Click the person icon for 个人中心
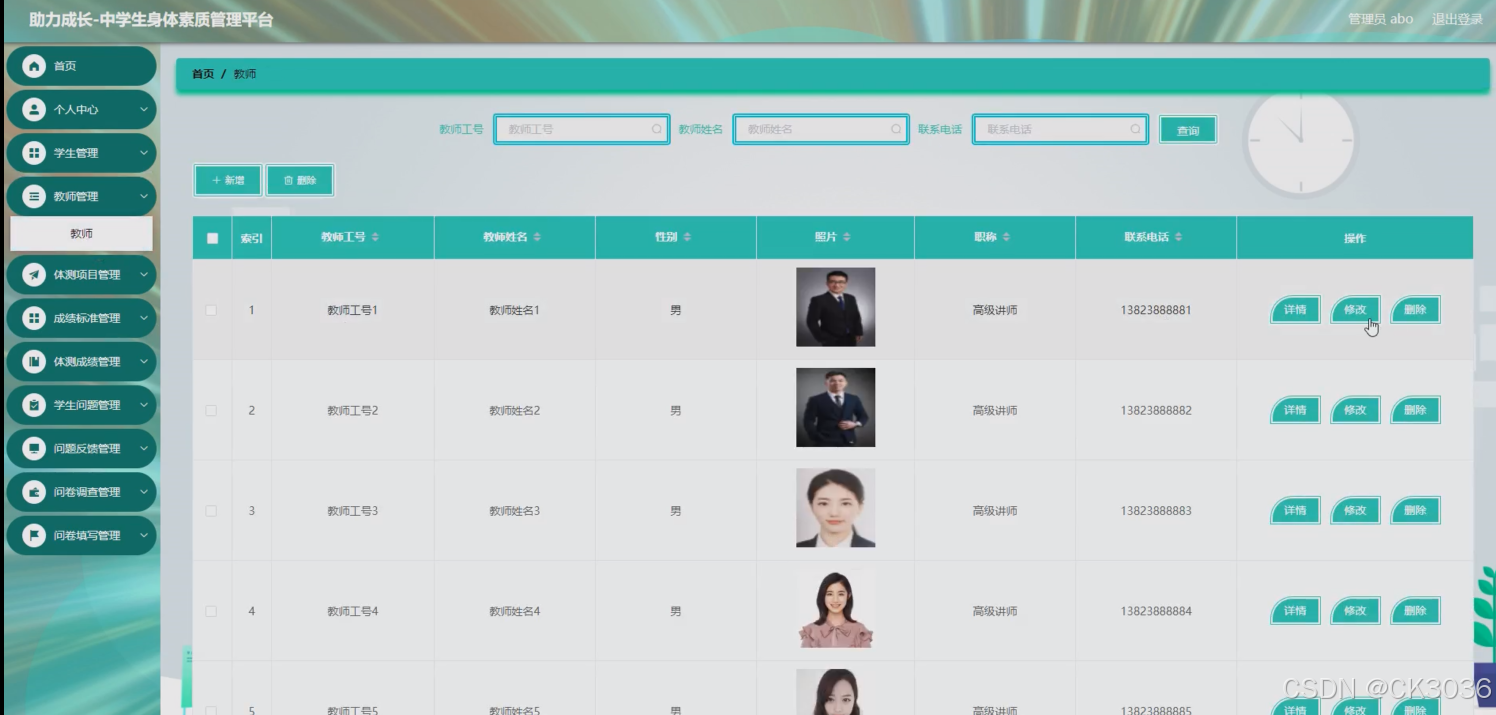 (x=35, y=109)
